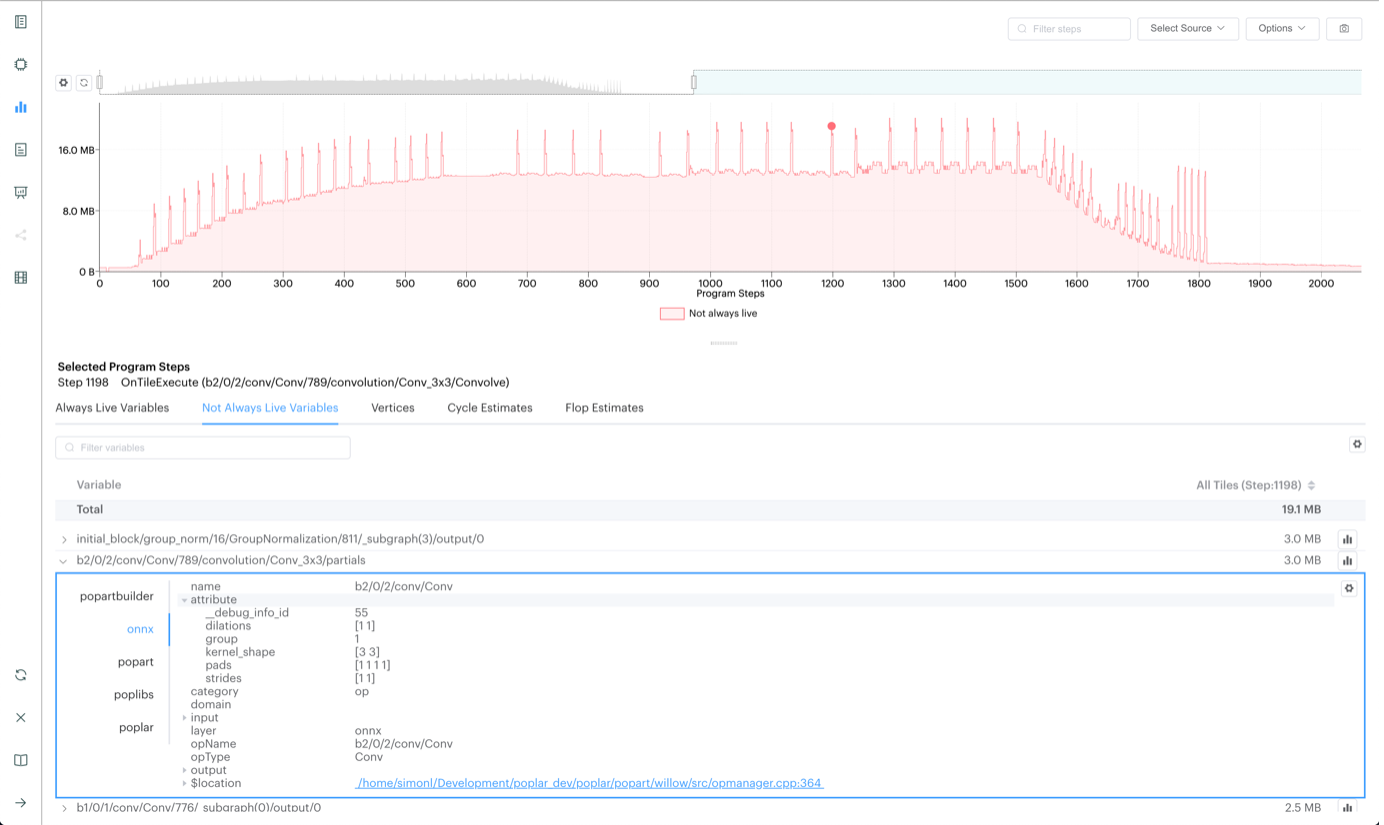Take a screenshot using the camera icon
The width and height of the screenshot is (1384, 825).
tap(1344, 28)
